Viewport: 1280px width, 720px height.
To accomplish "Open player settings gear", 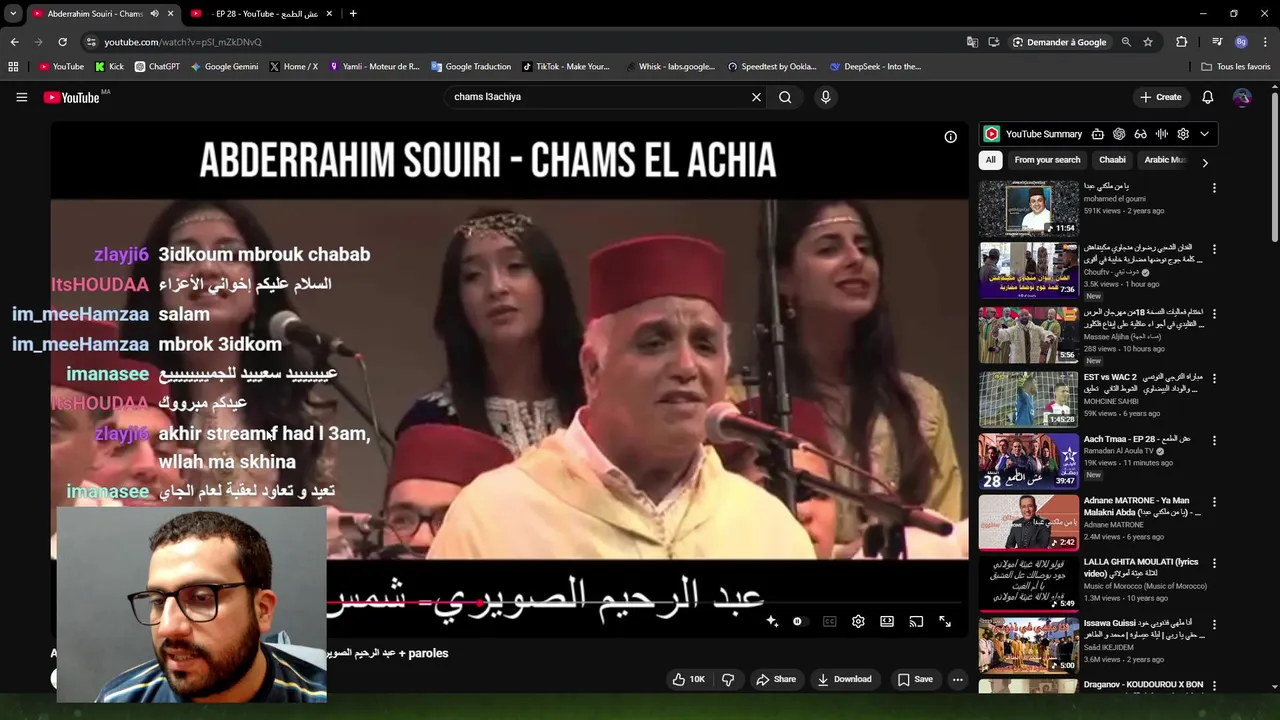I will (x=858, y=621).
